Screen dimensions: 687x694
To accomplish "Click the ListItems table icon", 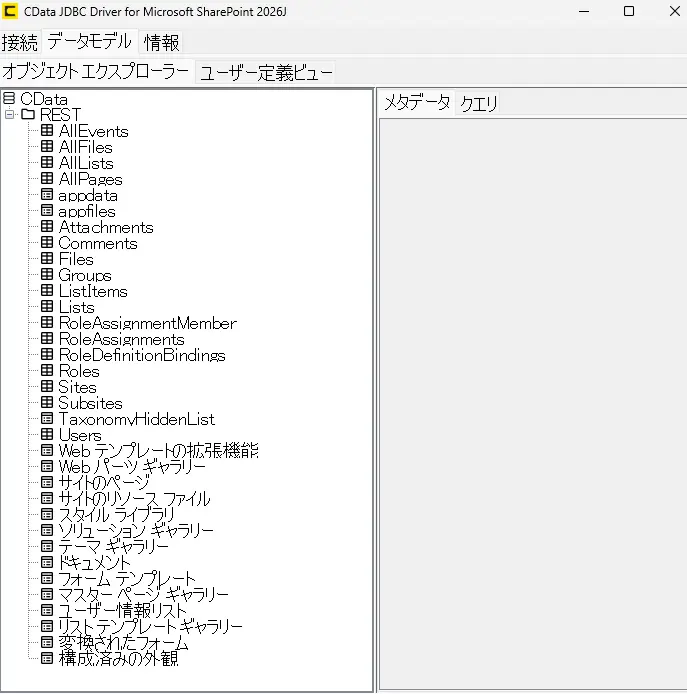I will 47,290.
